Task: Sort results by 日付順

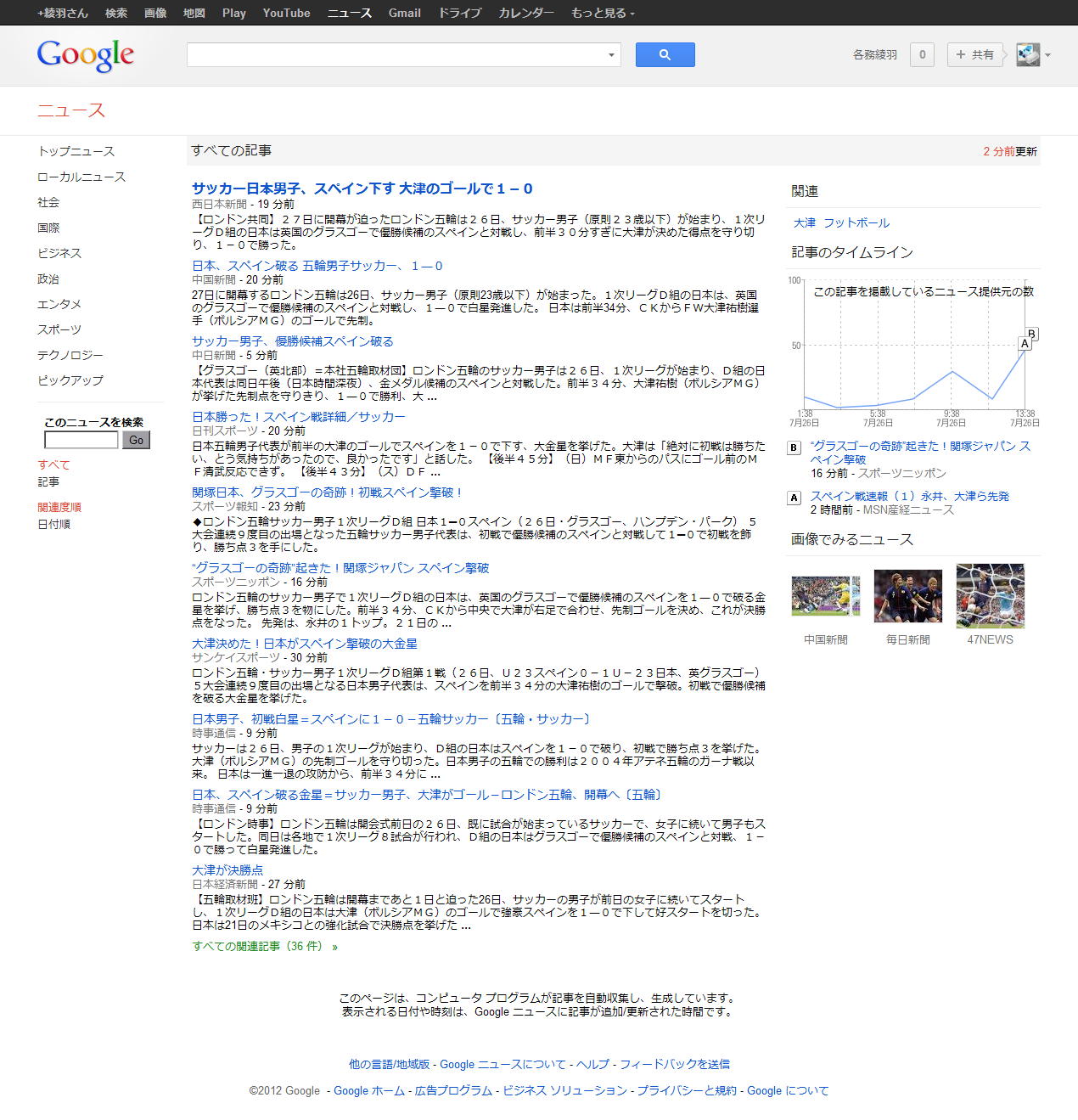Action: click(53, 524)
